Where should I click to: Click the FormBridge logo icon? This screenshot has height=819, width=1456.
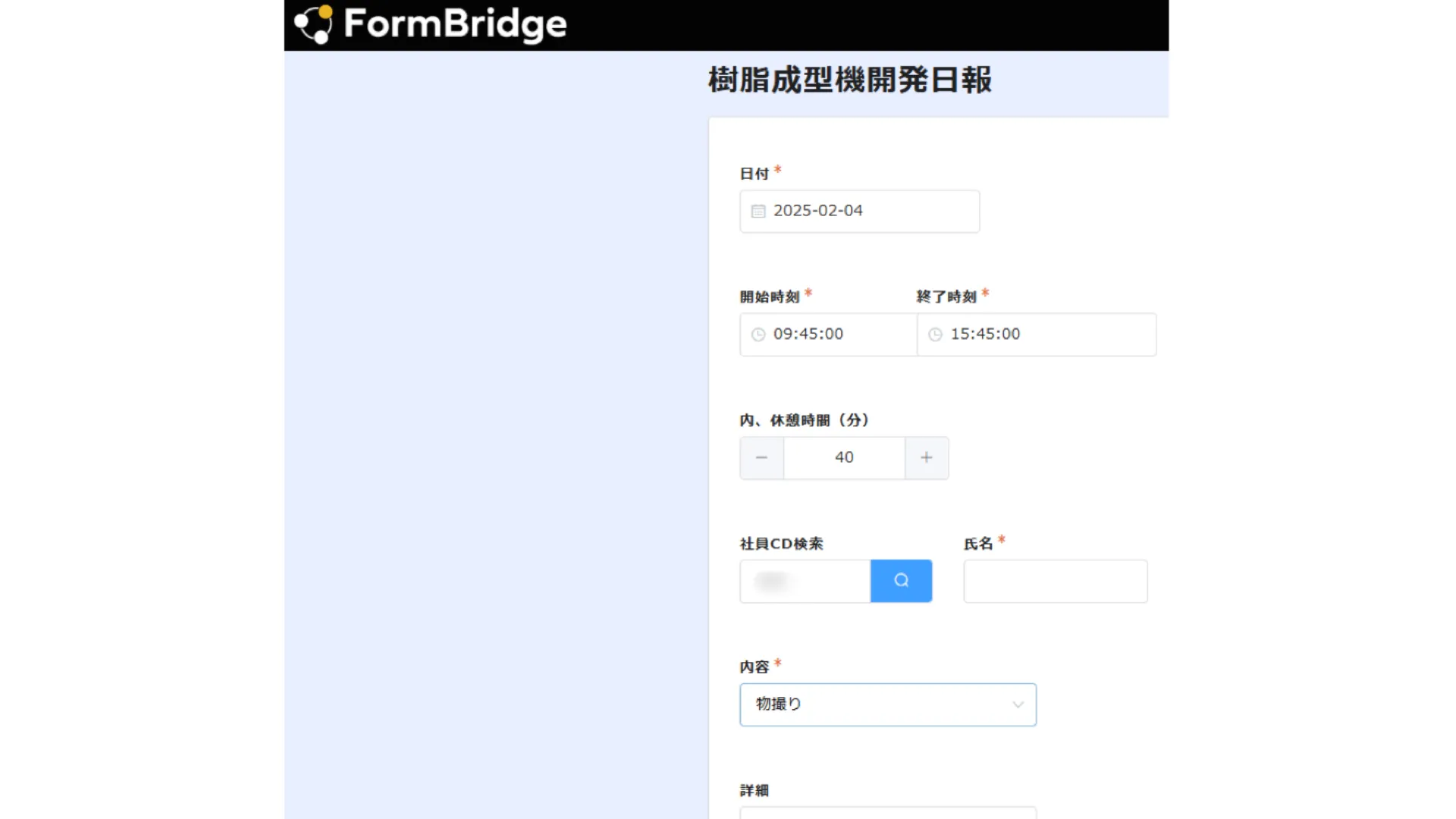(314, 24)
